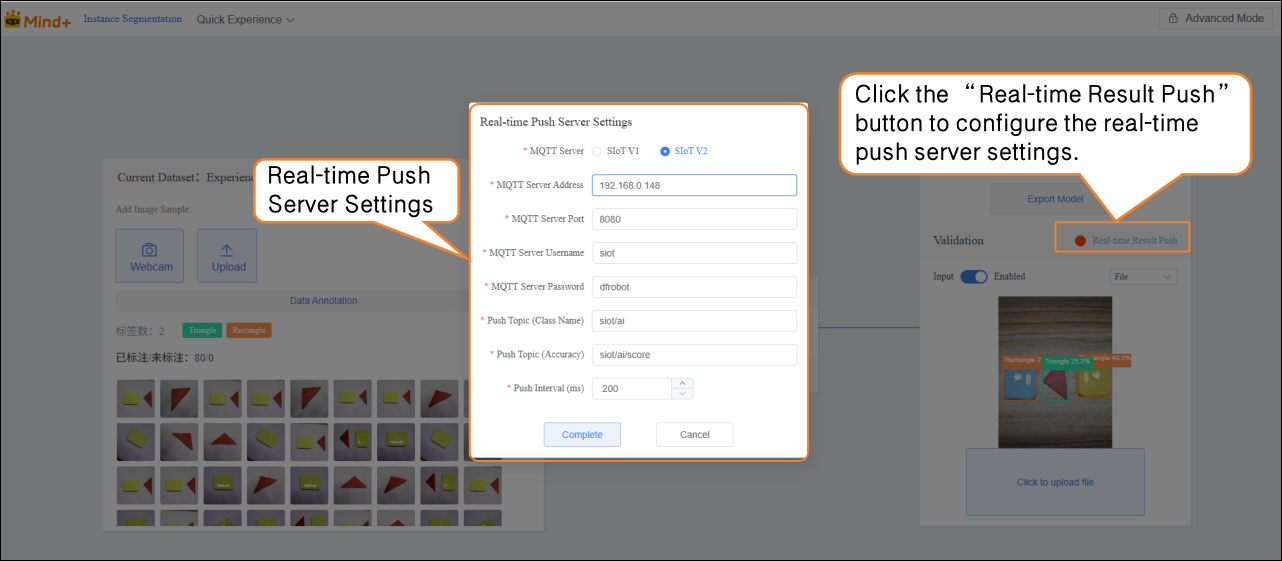Click the red Real-time Result Push indicator
This screenshot has width=1282, height=561.
pyautogui.click(x=1080, y=241)
